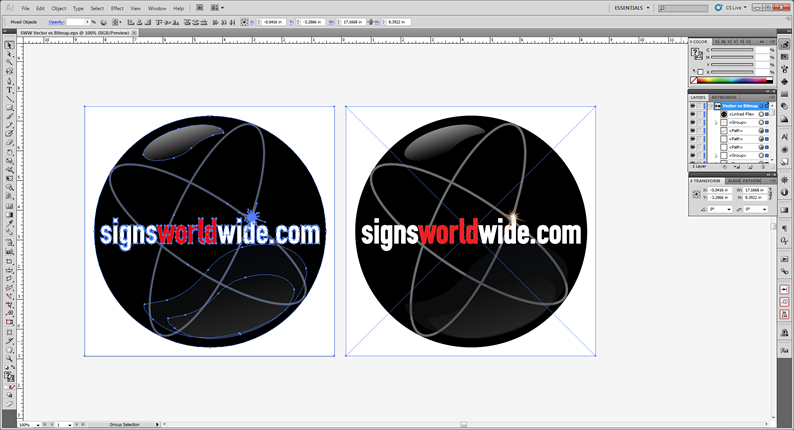Open the Brushes panel icon in dock

click(x=784, y=69)
